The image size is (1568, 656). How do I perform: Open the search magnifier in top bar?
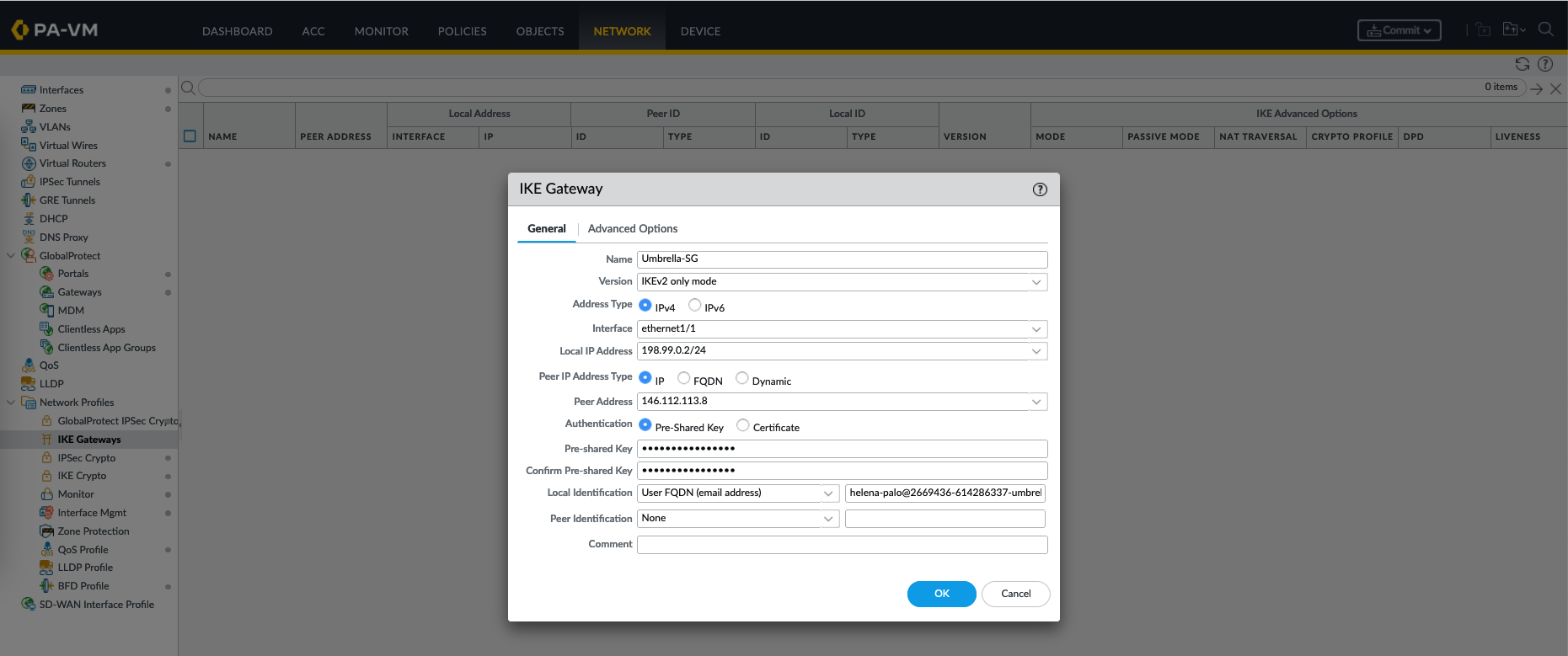[1545, 29]
